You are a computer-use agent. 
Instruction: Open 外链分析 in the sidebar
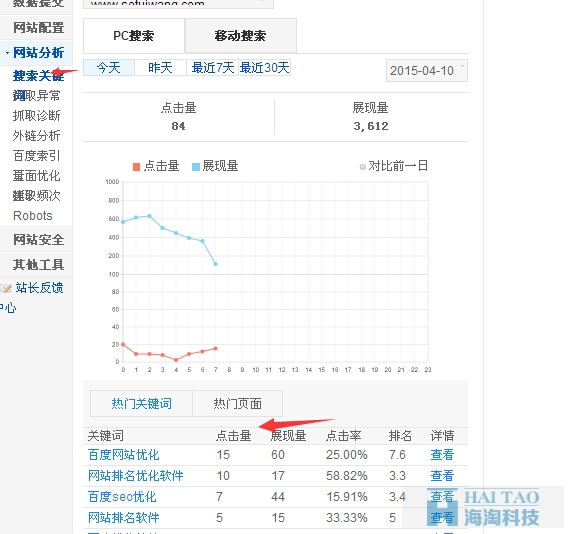click(36, 136)
